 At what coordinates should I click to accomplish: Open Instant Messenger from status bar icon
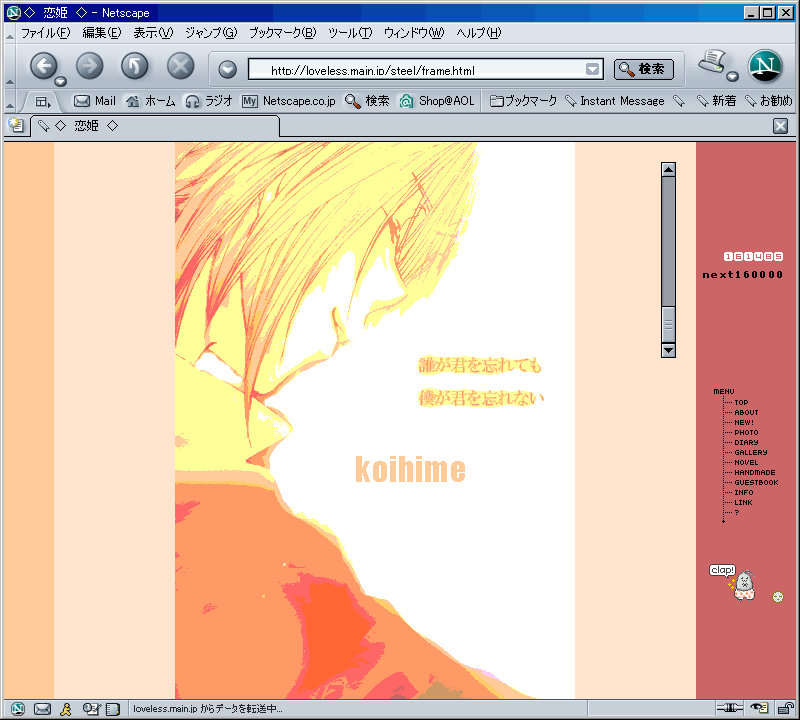[x=66, y=709]
